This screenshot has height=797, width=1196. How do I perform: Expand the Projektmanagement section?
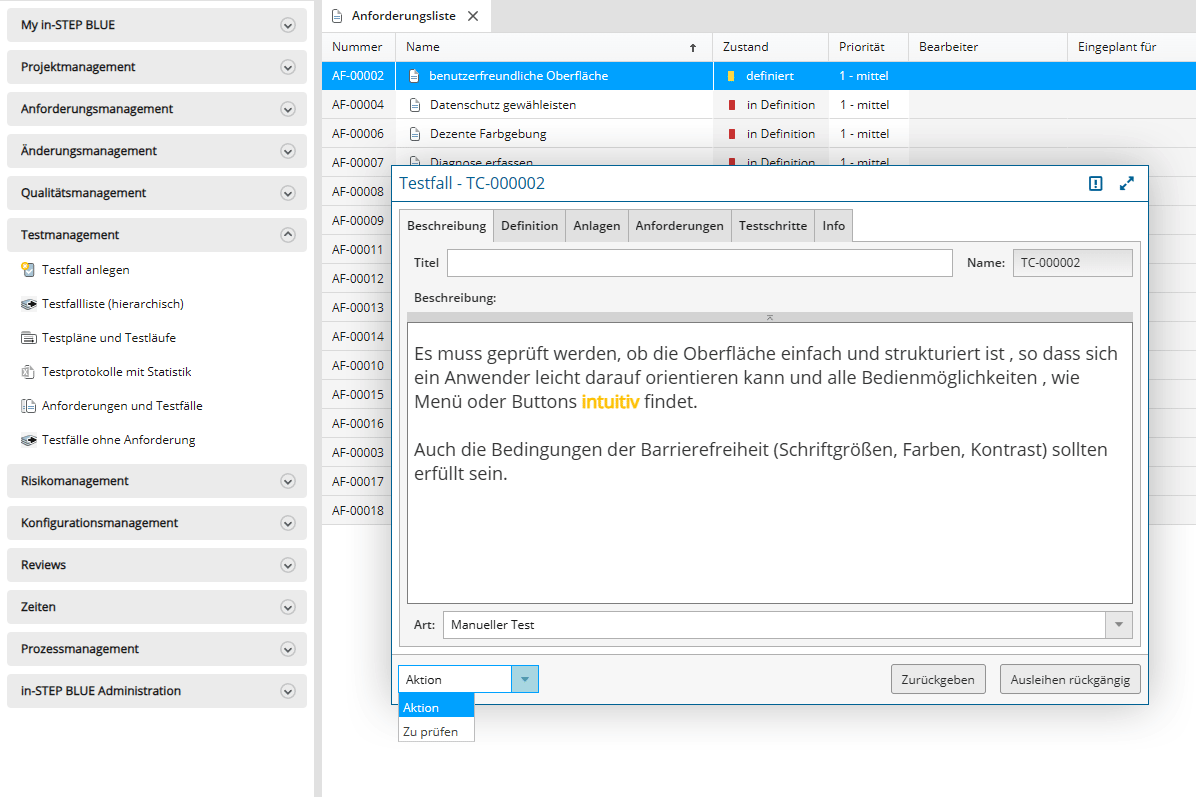pyautogui.click(x=288, y=67)
